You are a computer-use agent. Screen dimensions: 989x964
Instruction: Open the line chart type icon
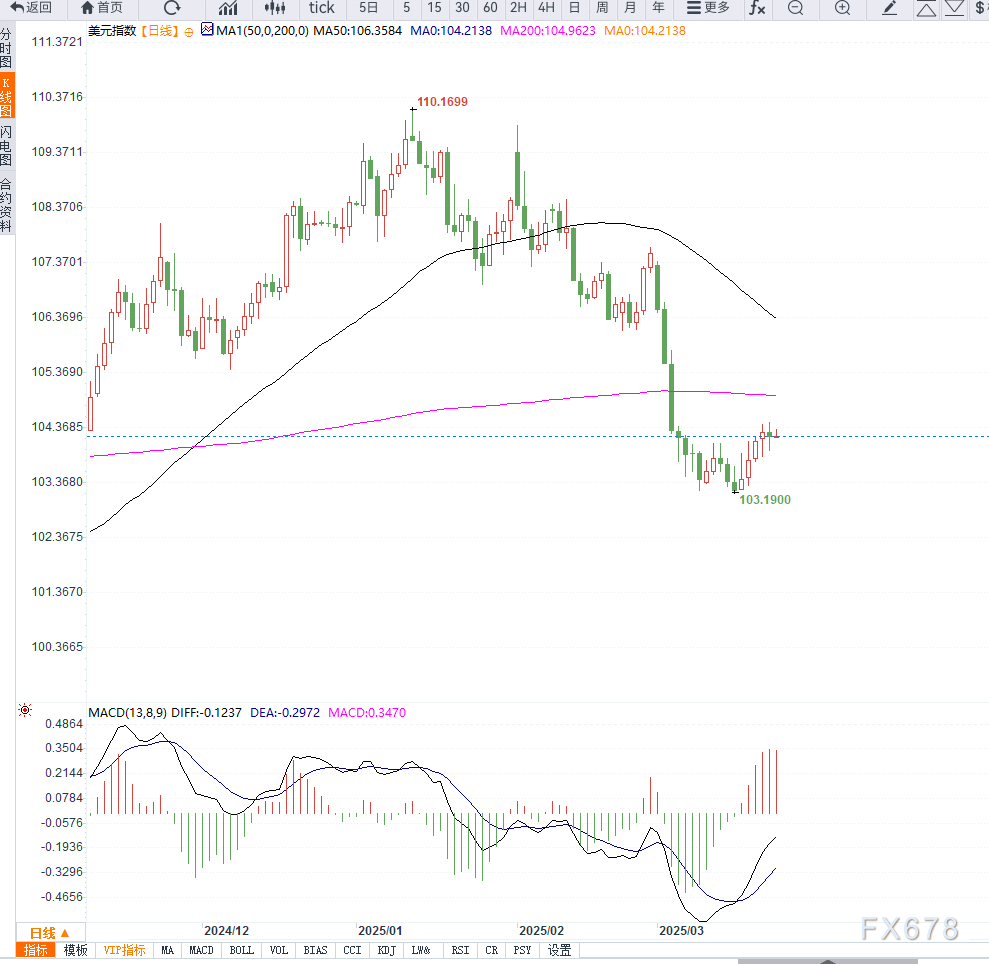click(228, 8)
